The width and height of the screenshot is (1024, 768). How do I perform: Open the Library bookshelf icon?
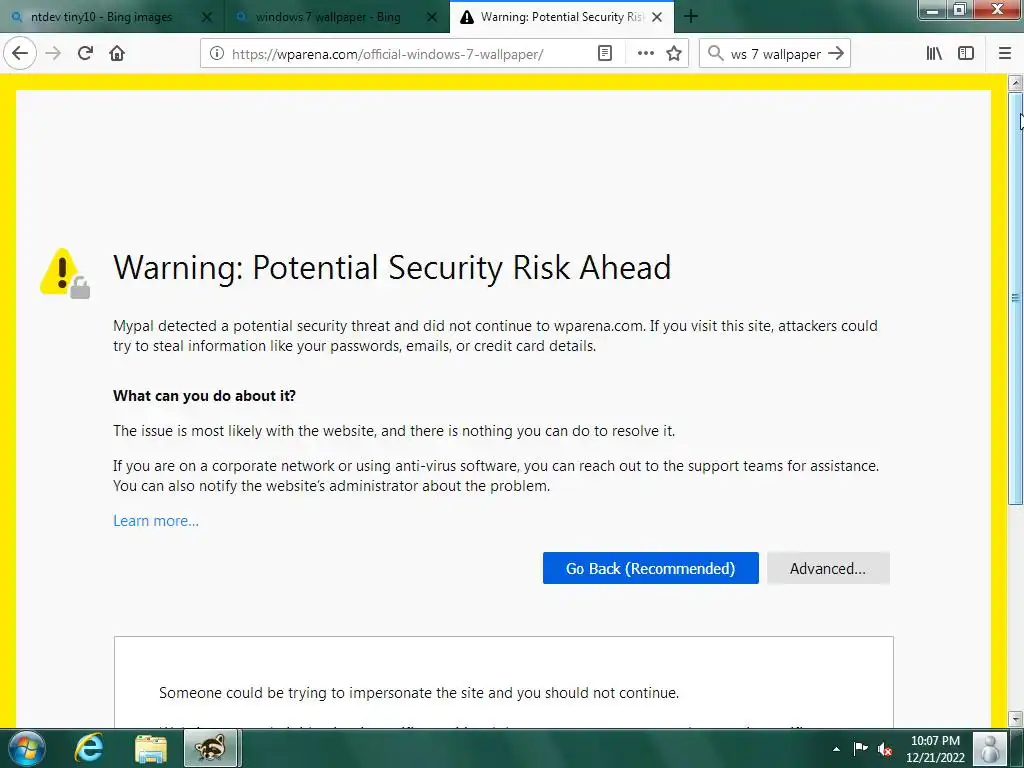point(934,54)
